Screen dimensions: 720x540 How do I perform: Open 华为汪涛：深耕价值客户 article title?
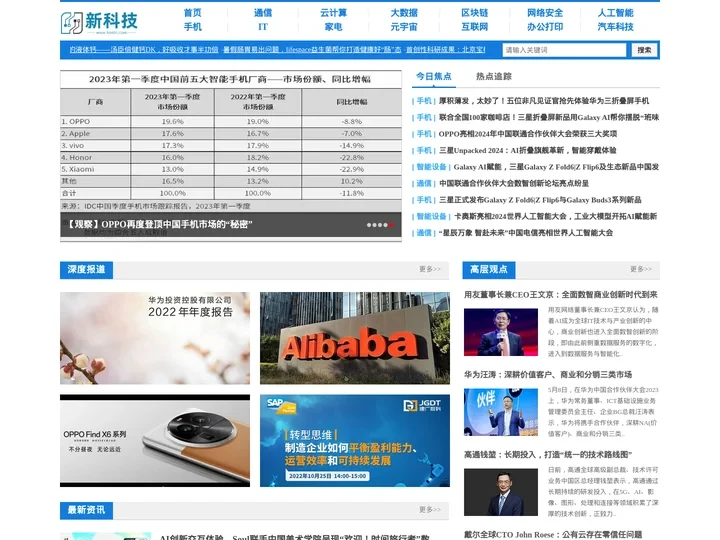coord(548,374)
